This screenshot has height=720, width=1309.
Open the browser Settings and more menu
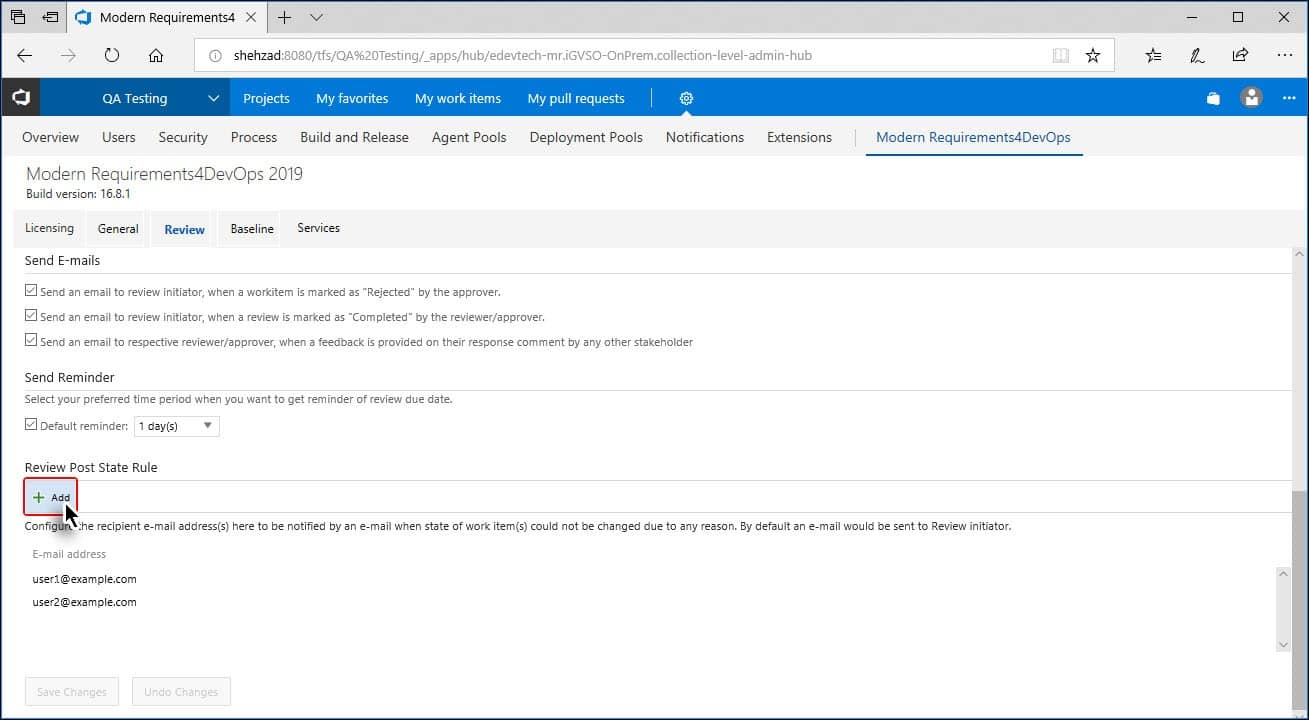pos(1285,56)
